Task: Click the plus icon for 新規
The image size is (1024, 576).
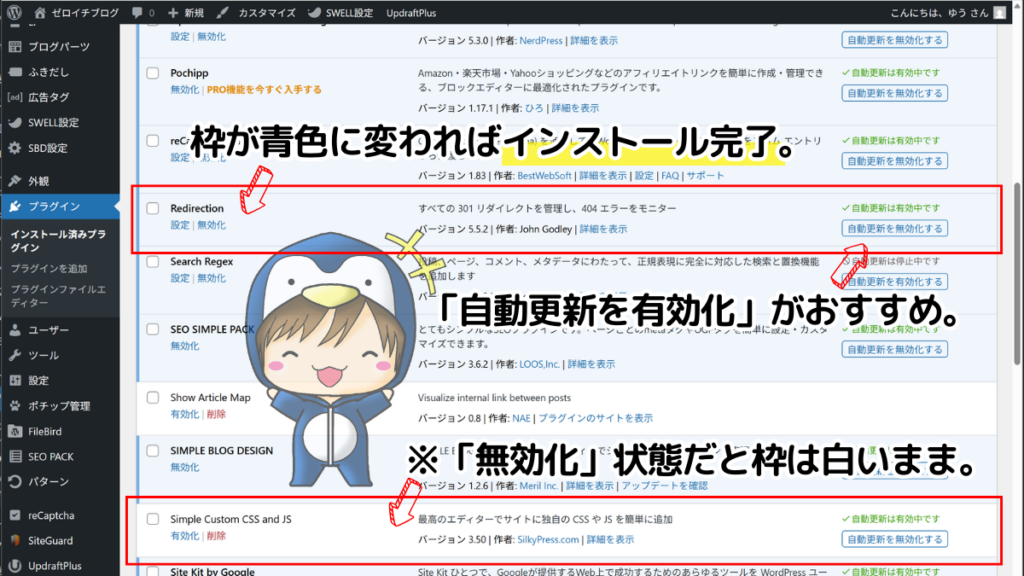Action: click(172, 12)
